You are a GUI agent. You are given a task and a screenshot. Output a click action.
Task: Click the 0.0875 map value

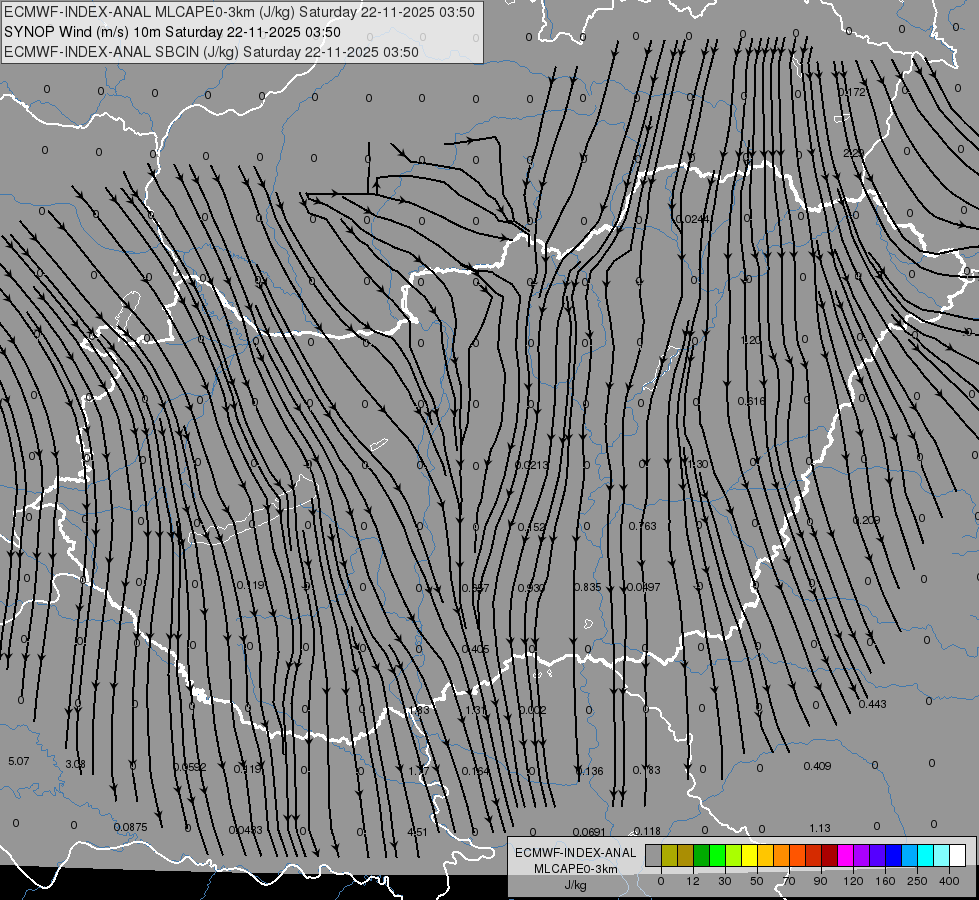130,828
